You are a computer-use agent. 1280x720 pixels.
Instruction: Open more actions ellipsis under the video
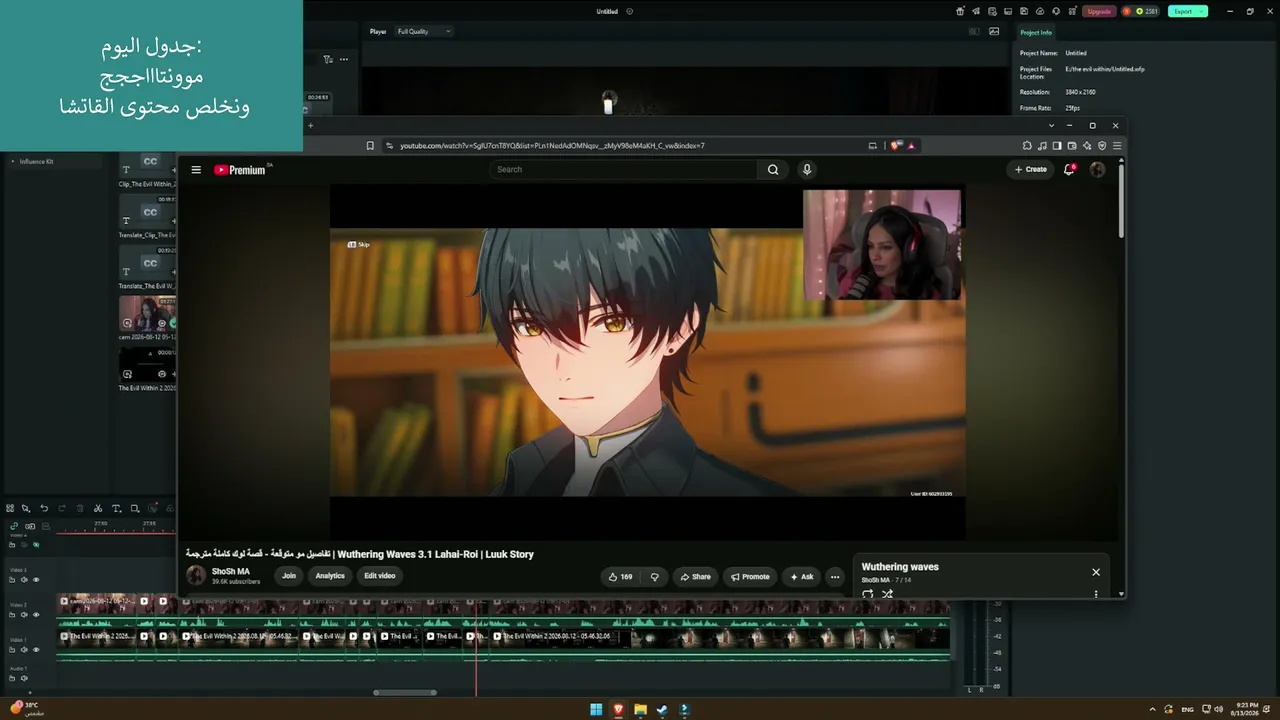835,577
